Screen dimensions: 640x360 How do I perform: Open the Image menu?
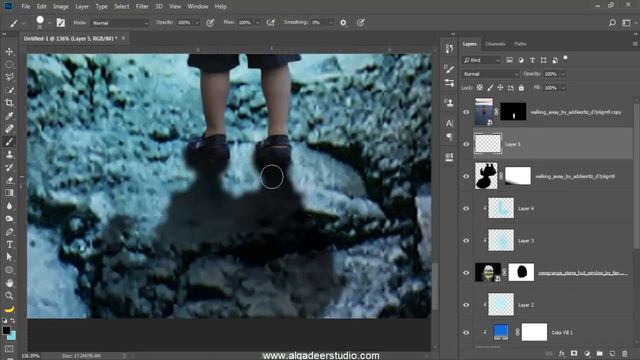pyautogui.click(x=61, y=7)
